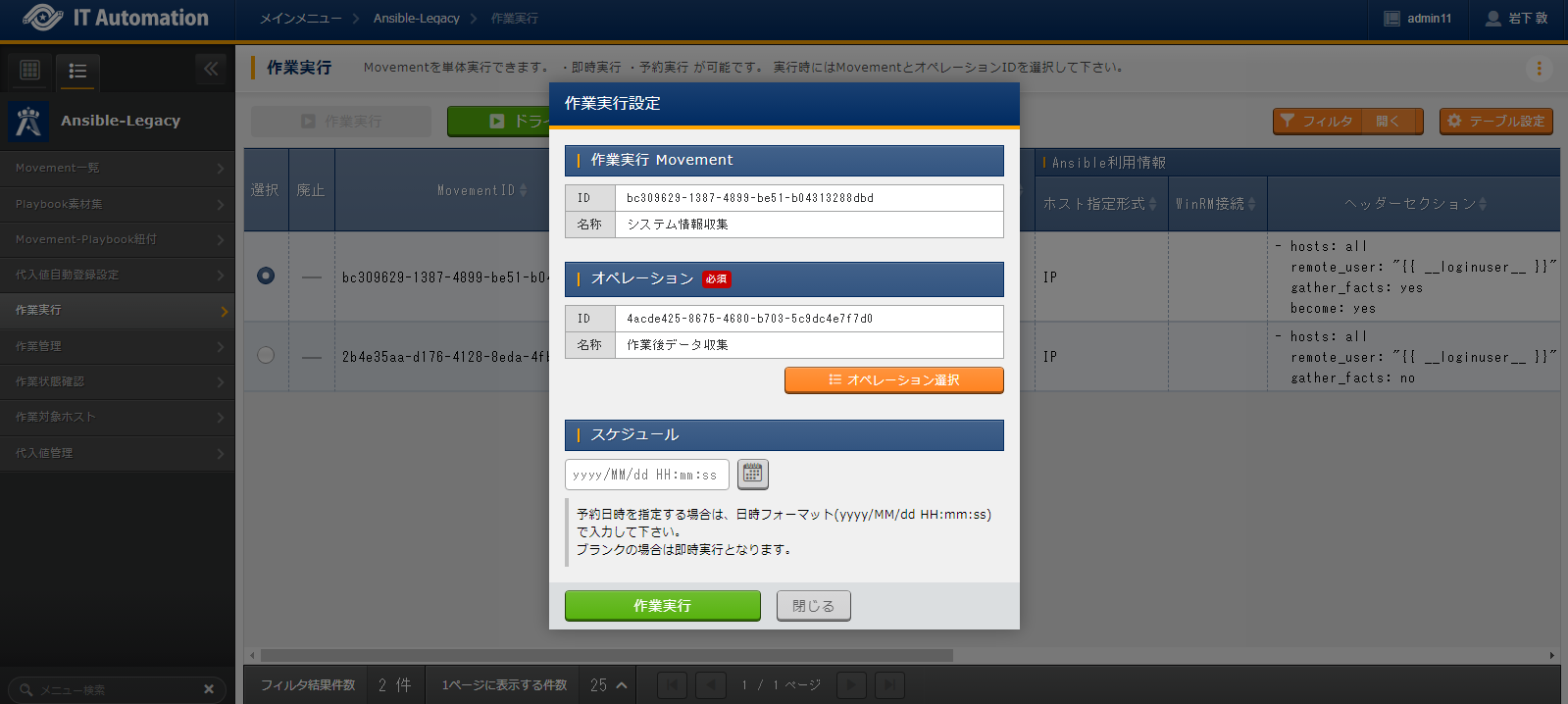
Task: Clear the menu search with X icon
Action: (x=208, y=689)
